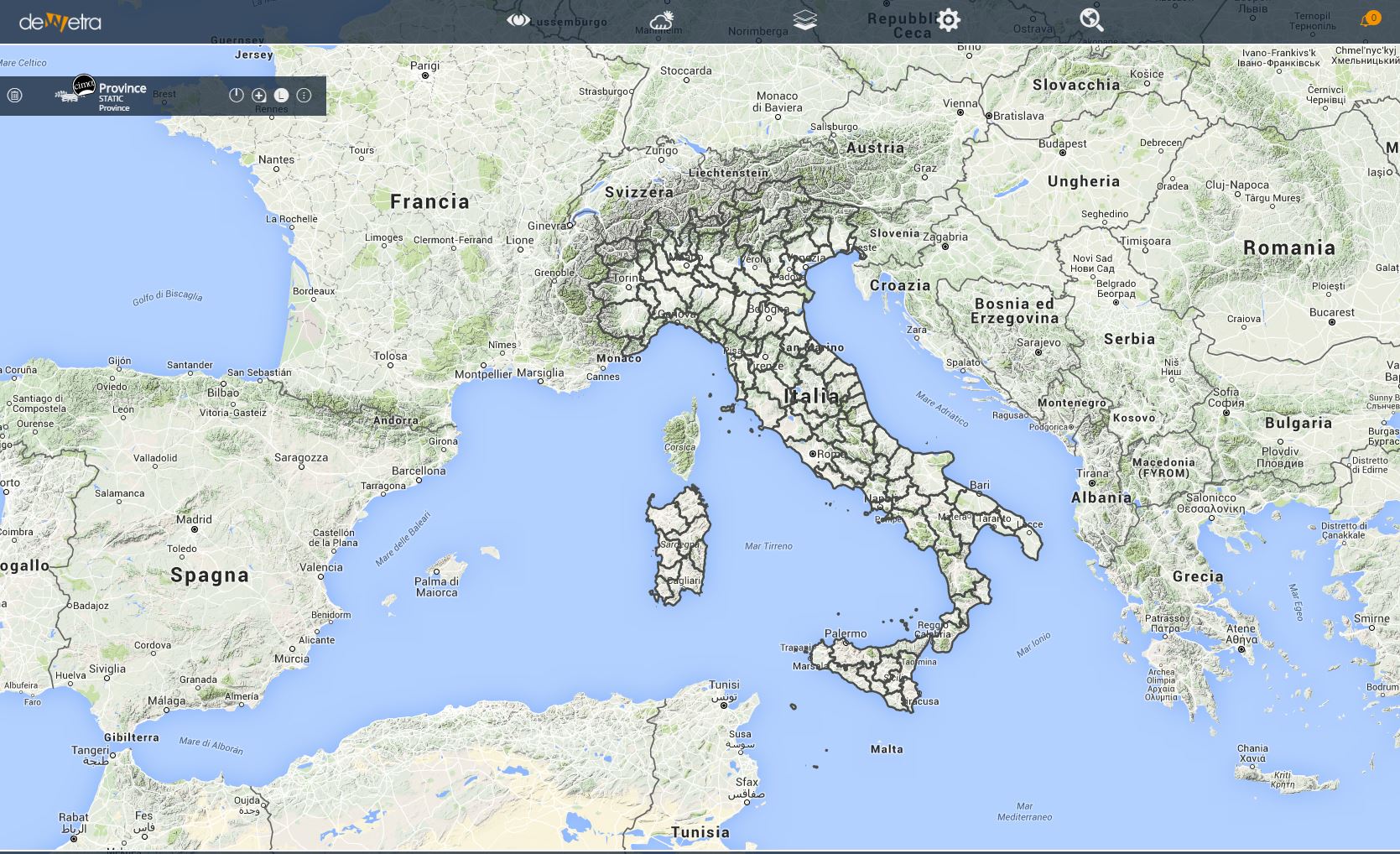Open the weather forecast cloud icon menu

(x=662, y=20)
